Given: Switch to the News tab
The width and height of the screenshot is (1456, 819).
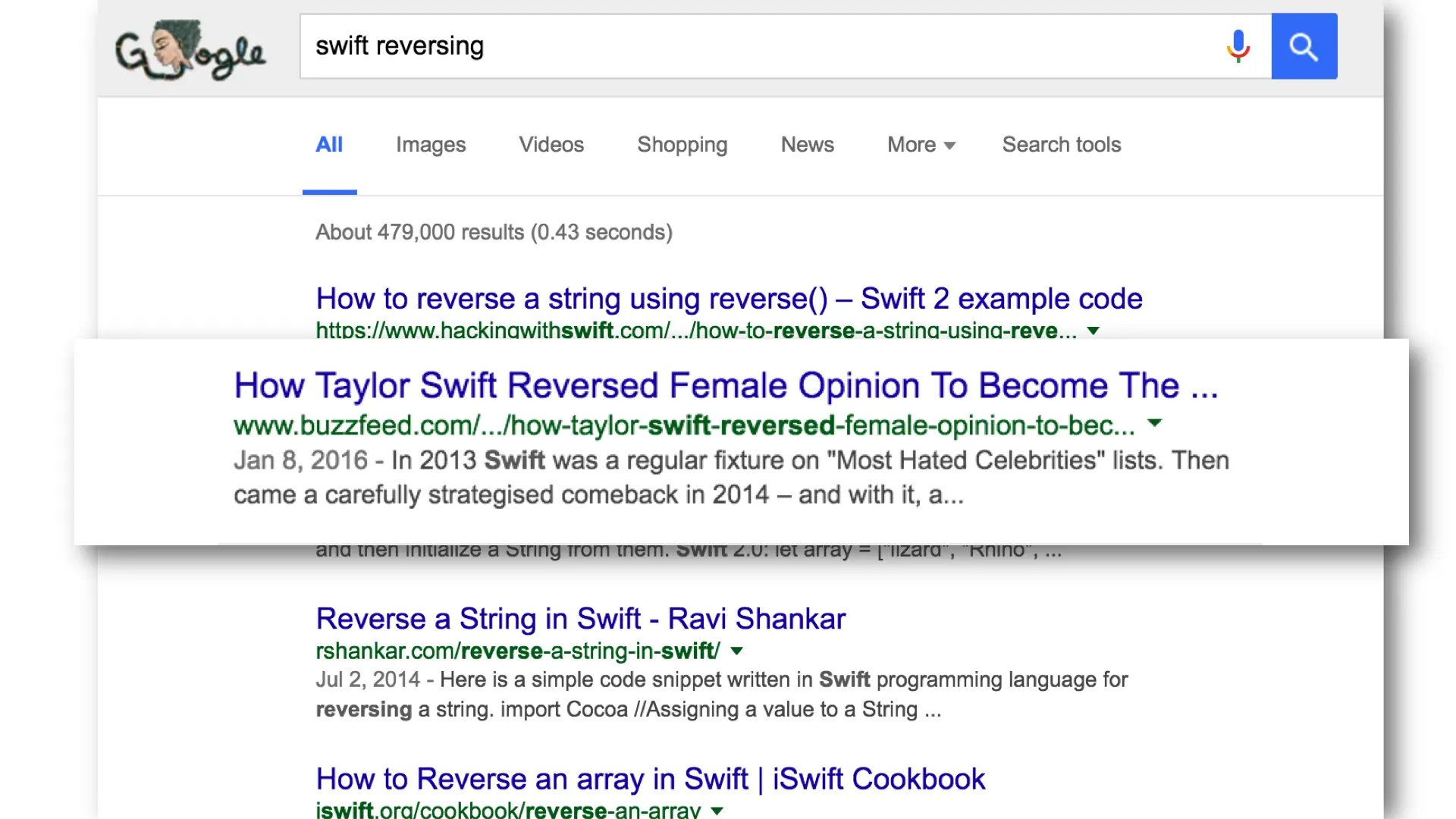Looking at the screenshot, I should (807, 145).
